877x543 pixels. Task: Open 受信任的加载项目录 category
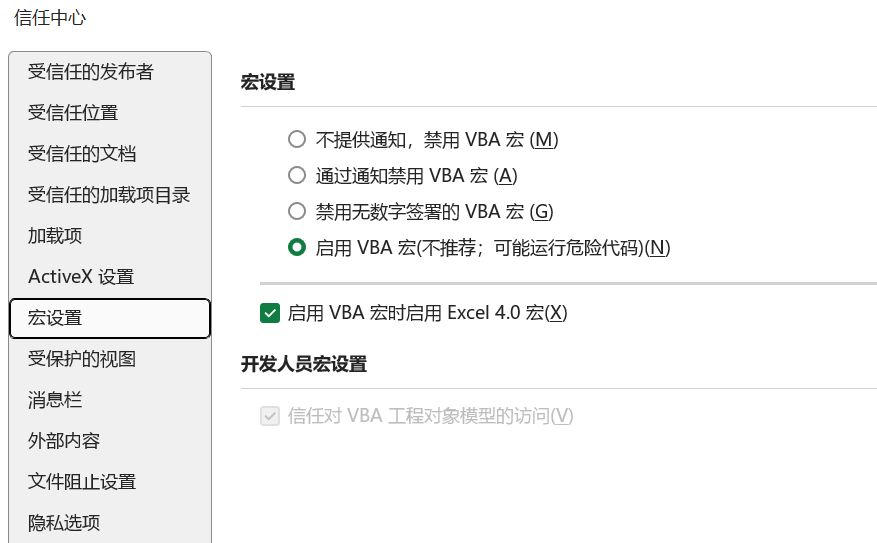tap(109, 195)
